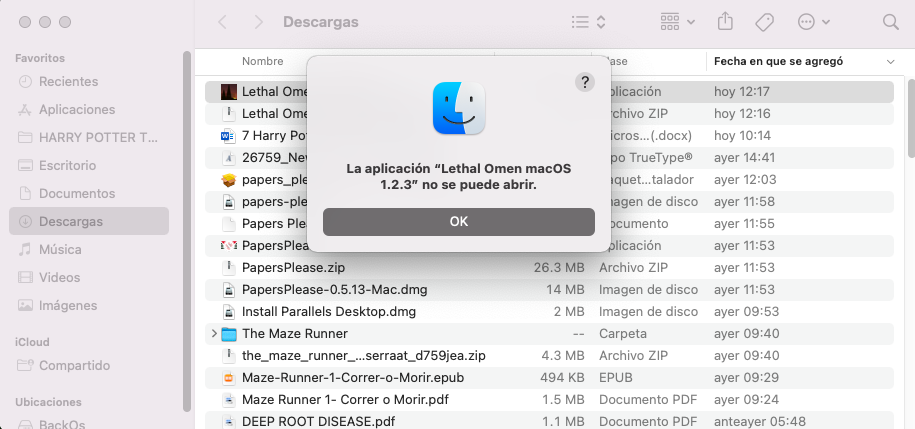915x429 pixels.
Task: Click the Lethal Omen application thumbnail icon
Action: coord(229,92)
